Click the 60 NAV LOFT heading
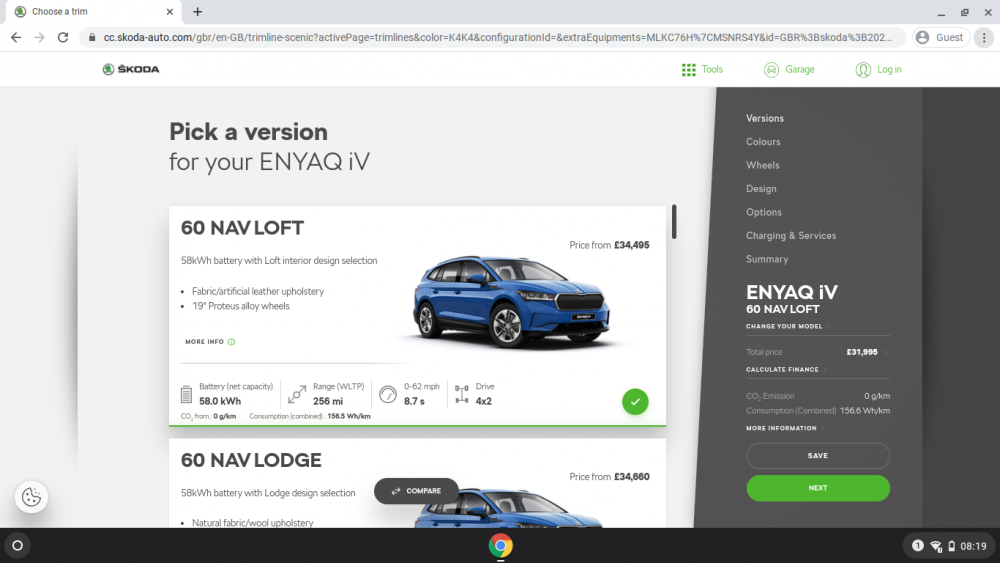1000x563 pixels. coord(242,228)
